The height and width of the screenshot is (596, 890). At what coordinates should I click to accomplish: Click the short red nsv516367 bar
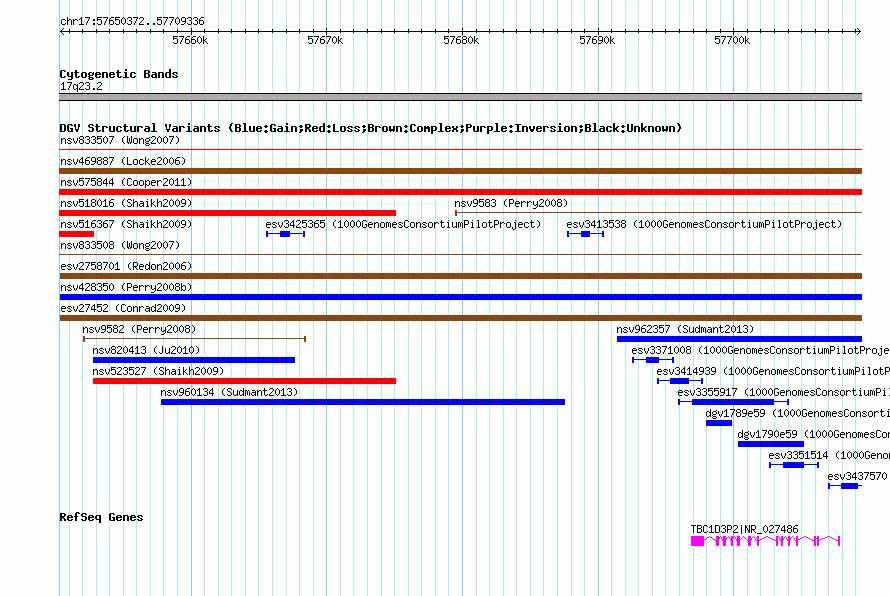[x=77, y=234]
